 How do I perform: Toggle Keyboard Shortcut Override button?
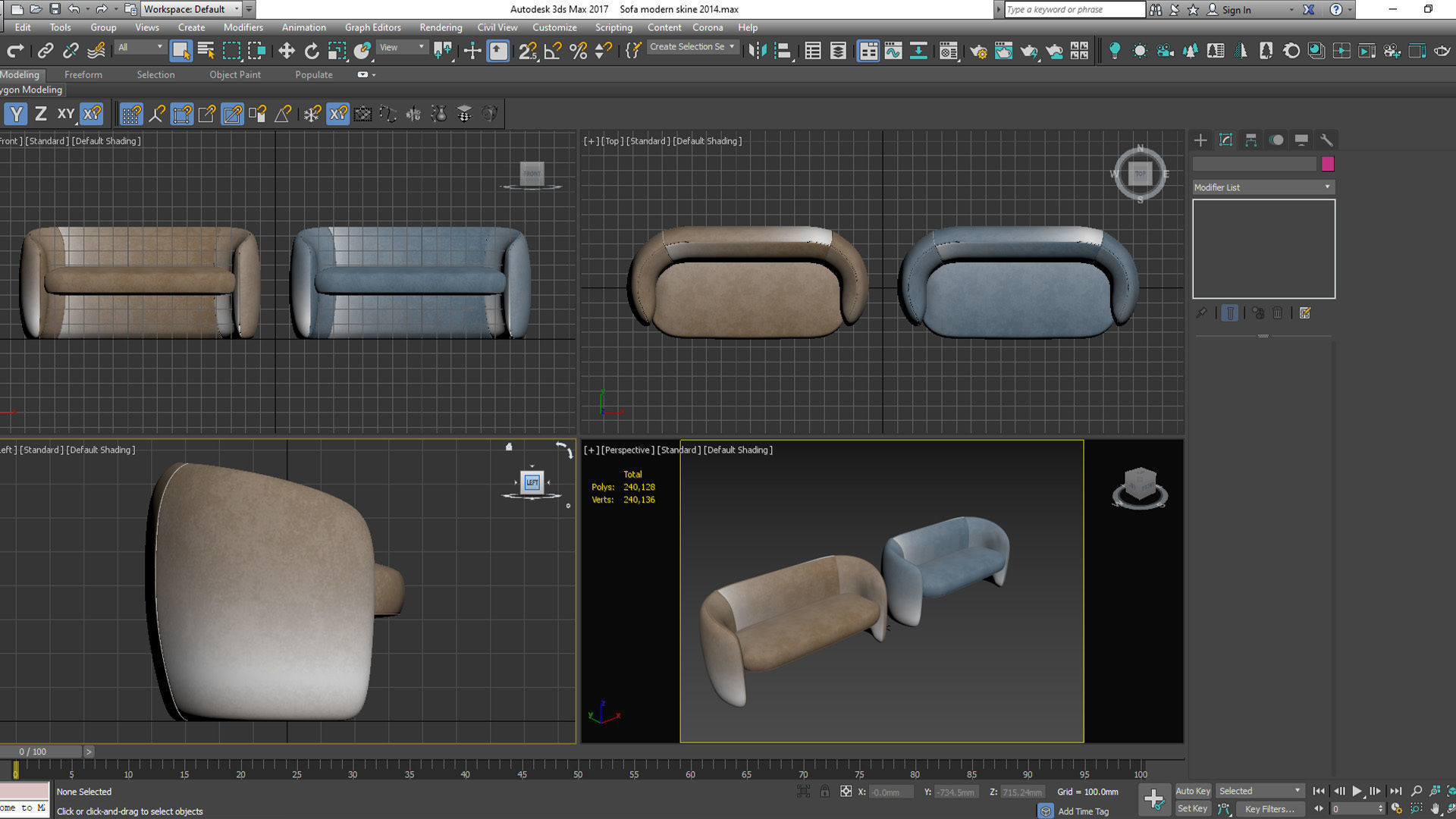(x=497, y=51)
